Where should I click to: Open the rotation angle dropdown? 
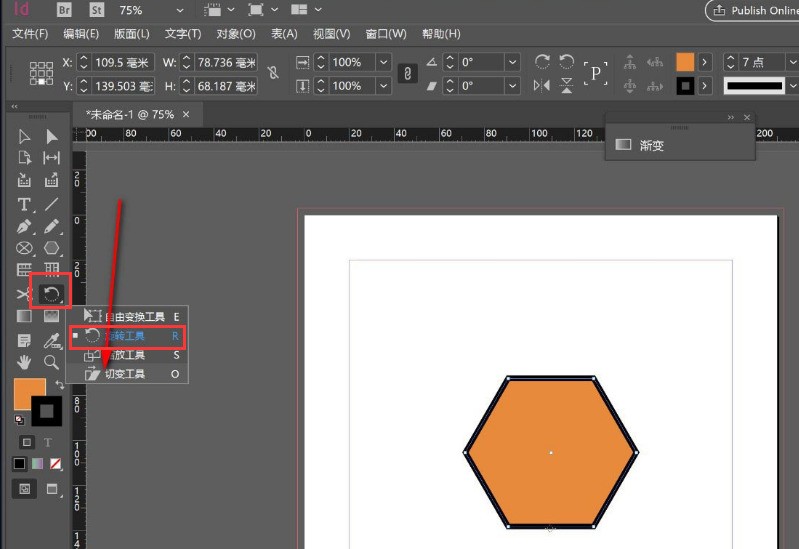click(x=512, y=62)
